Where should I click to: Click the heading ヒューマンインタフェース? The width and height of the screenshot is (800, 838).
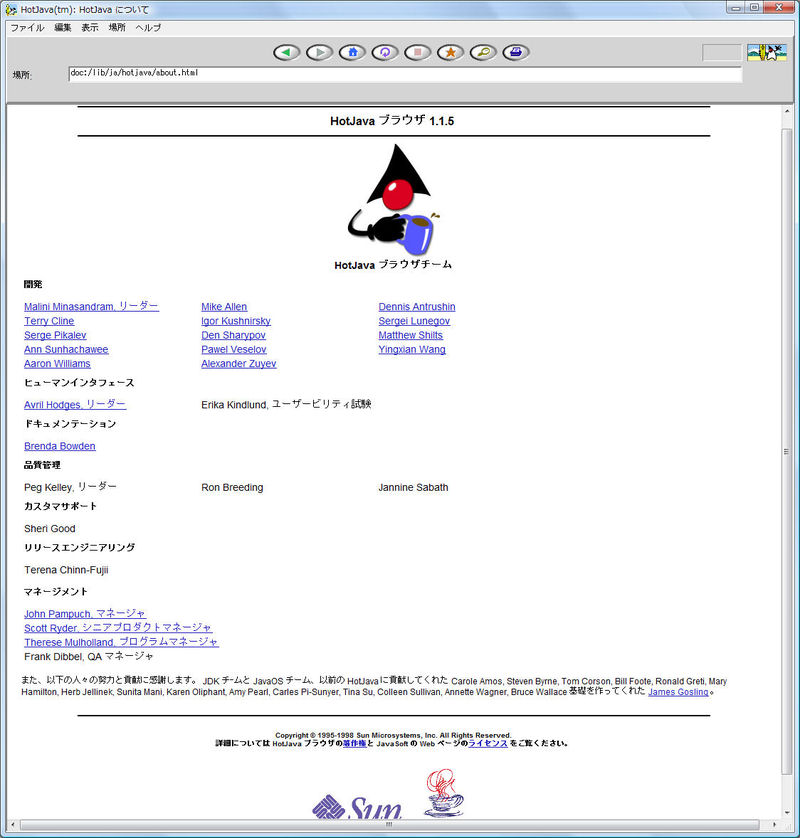tap(79, 383)
